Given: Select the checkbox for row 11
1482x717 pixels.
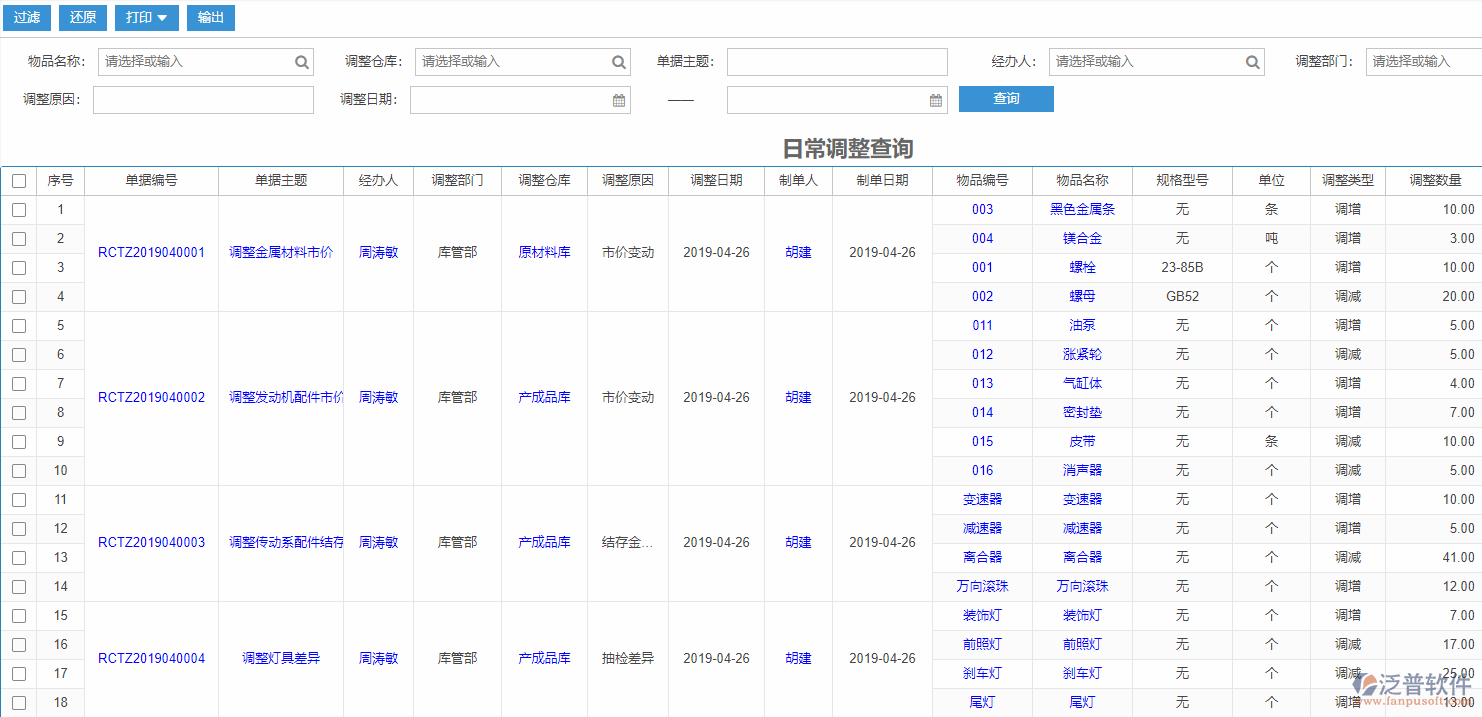Looking at the screenshot, I should pos(19,500).
